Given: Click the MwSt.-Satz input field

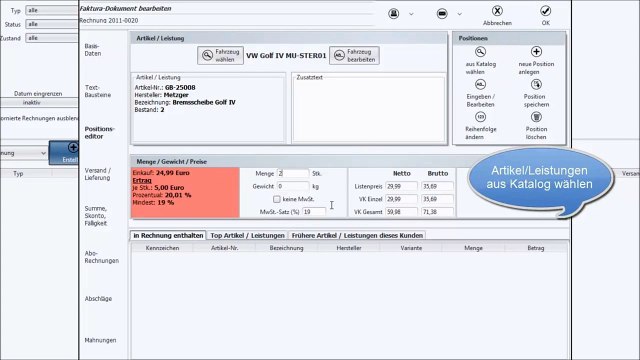Looking at the screenshot, I should point(314,212).
